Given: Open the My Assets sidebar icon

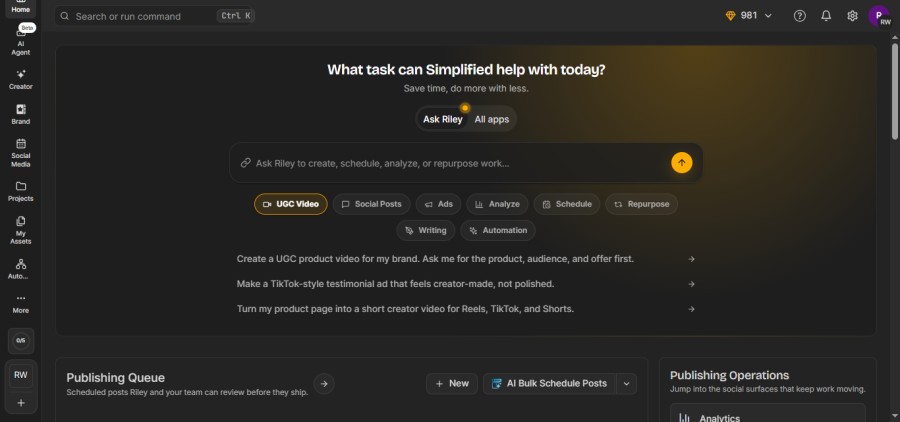Looking at the screenshot, I should point(21,230).
